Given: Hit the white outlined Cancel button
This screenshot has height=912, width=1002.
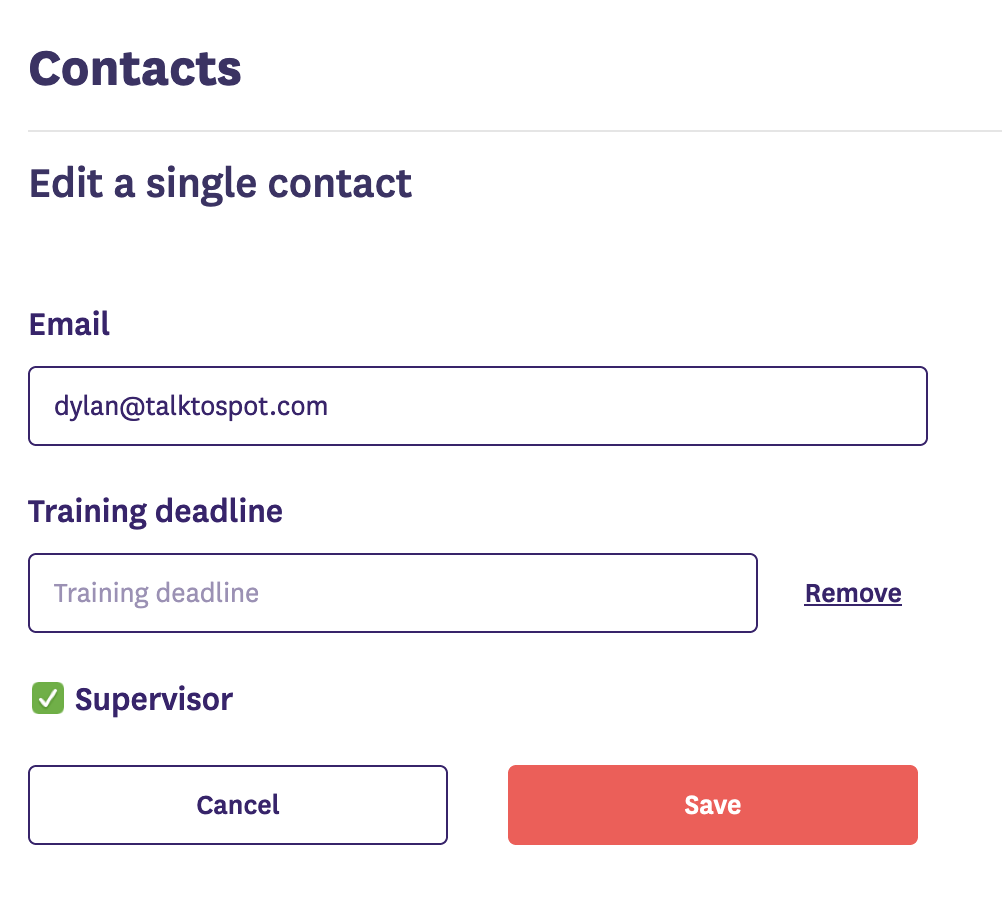Looking at the screenshot, I should (x=237, y=805).
